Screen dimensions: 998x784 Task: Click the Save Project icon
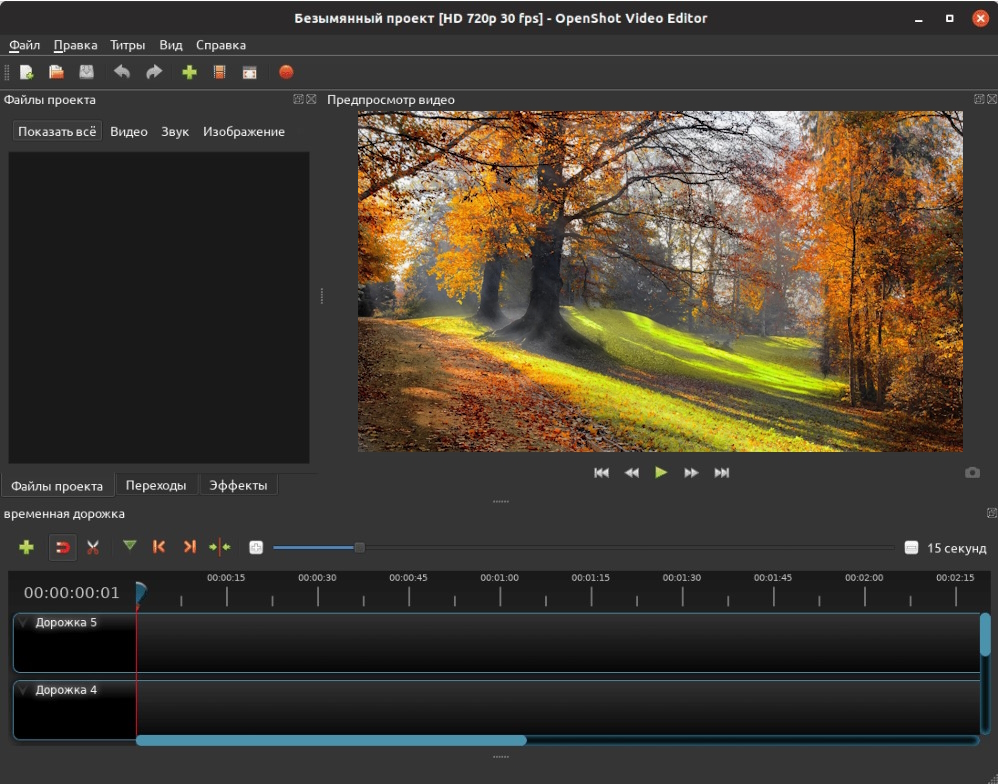[87, 72]
